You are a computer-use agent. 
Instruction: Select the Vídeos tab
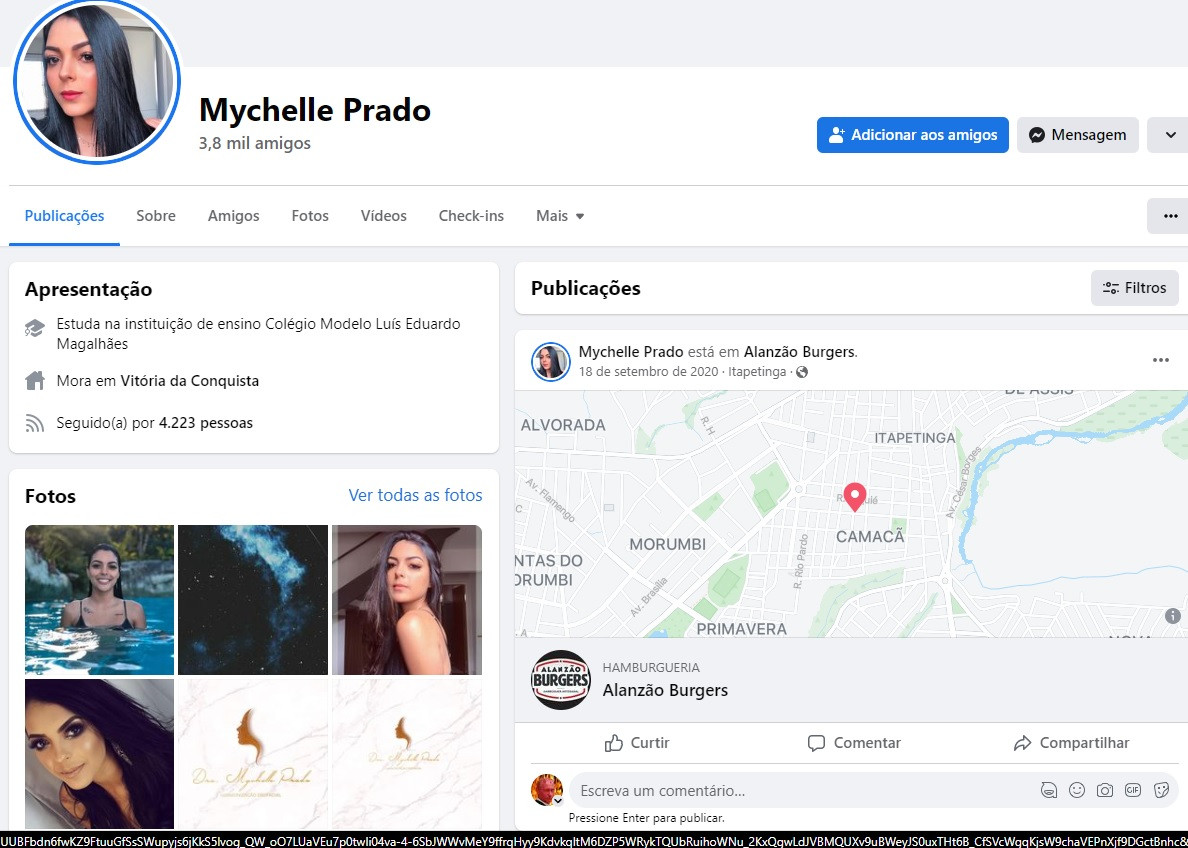click(383, 216)
